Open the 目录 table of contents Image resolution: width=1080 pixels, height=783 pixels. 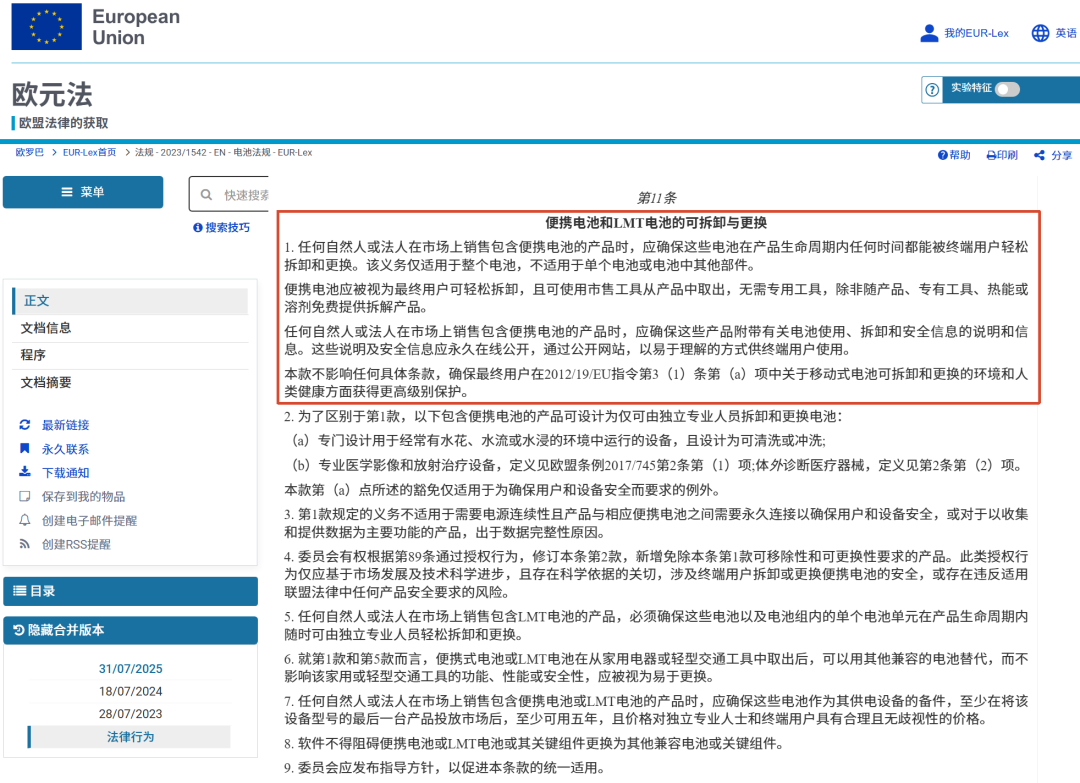coord(130,589)
